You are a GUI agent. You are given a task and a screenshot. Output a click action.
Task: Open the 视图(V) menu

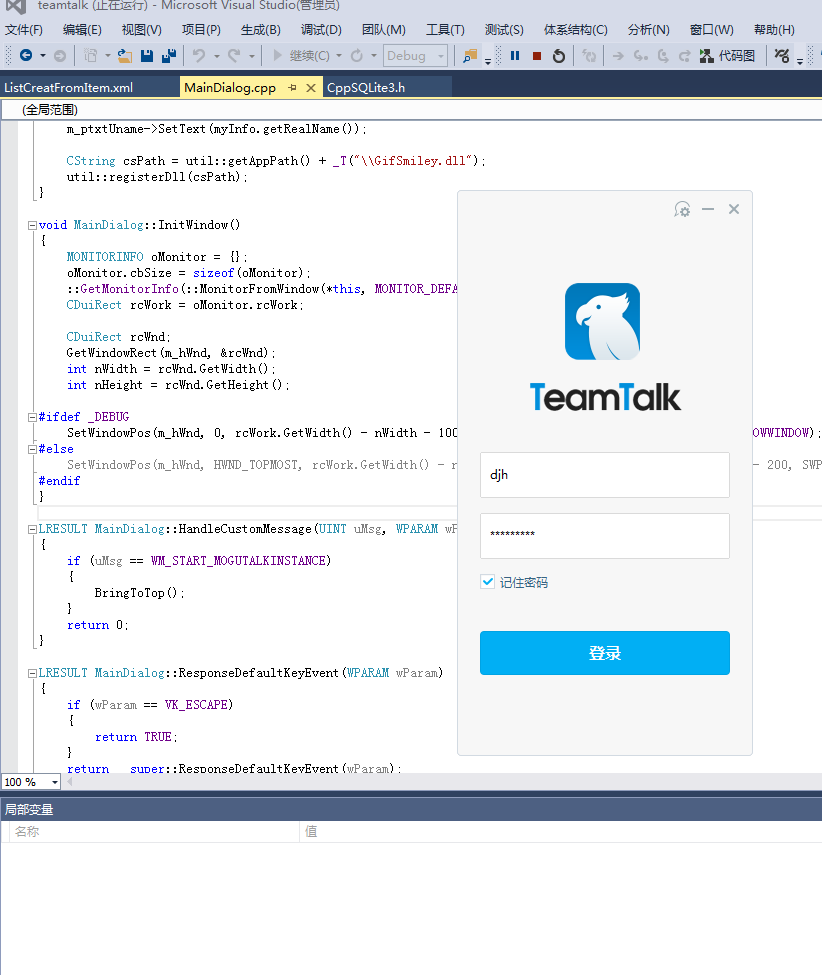(x=142, y=30)
